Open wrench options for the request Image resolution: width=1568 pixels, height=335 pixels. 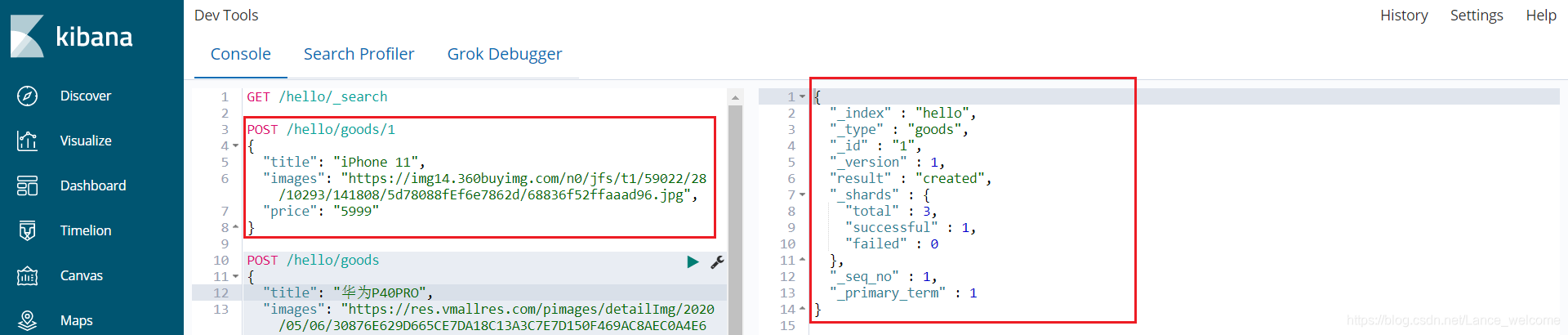point(717,261)
